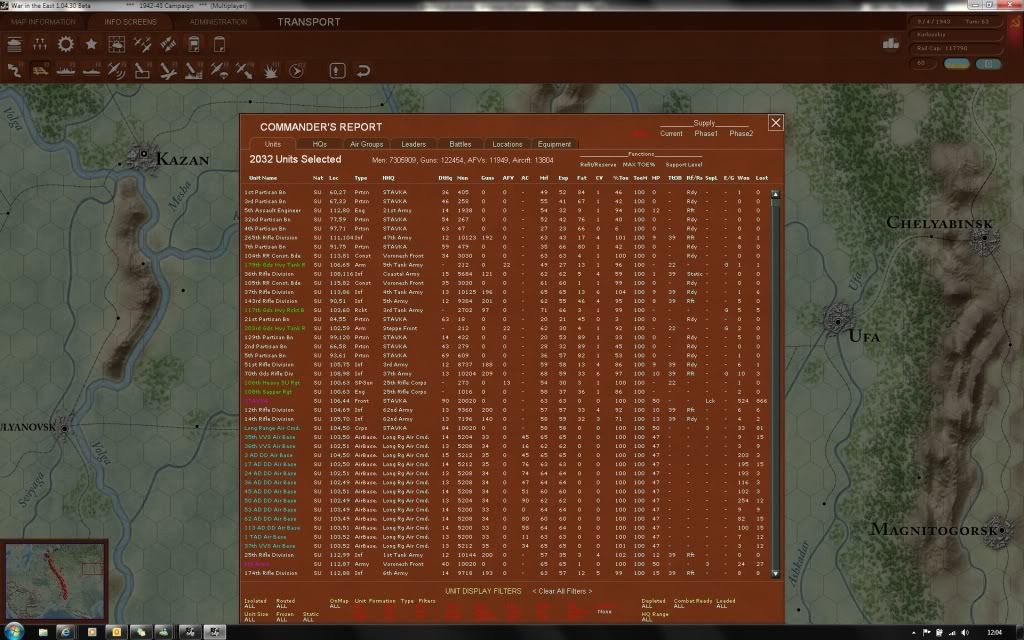
Task: Toggle the Loaded filter value
Action: (x=722, y=606)
